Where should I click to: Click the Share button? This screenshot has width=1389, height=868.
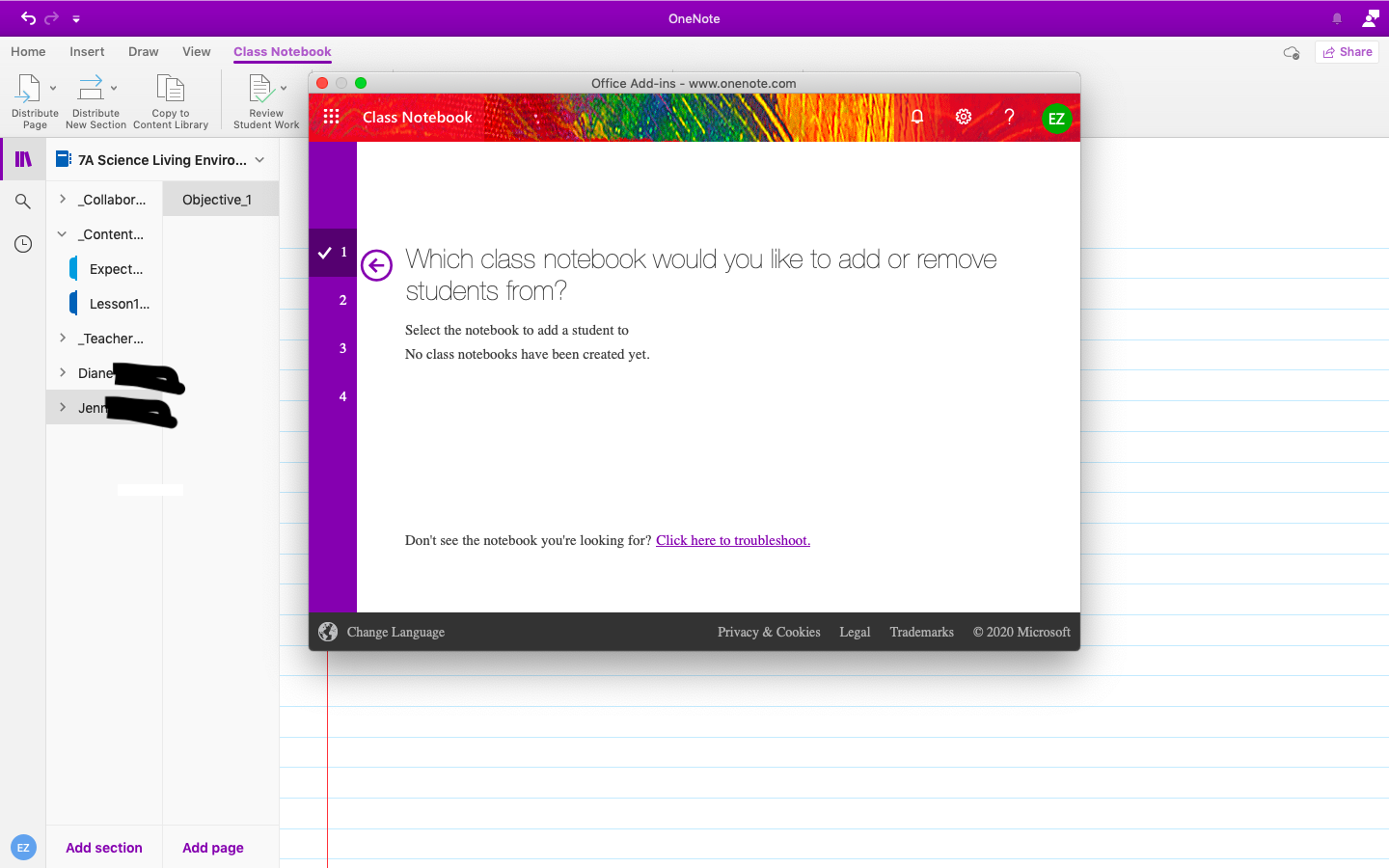coord(1348,52)
